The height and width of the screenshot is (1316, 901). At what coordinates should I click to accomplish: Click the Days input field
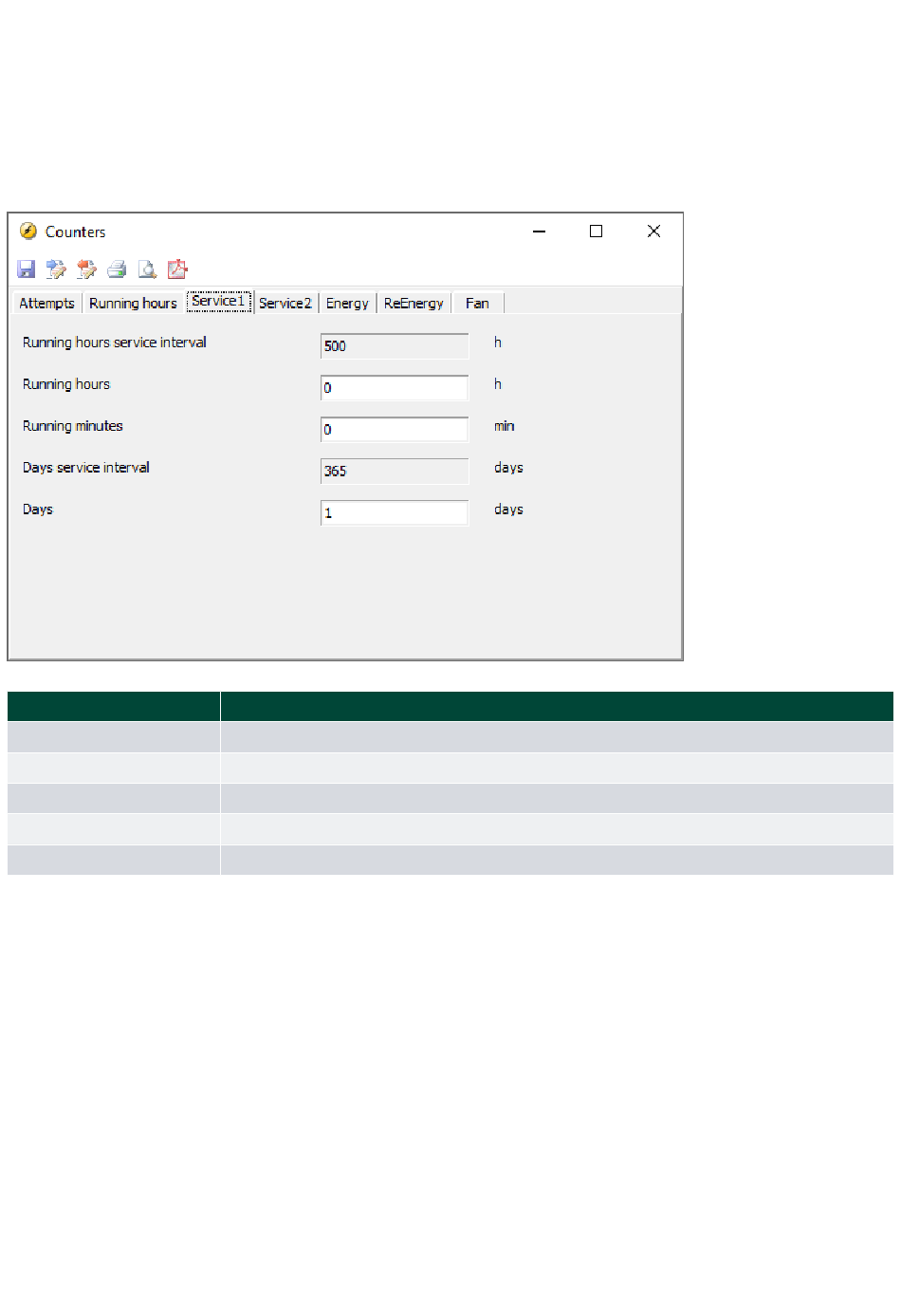(x=394, y=513)
